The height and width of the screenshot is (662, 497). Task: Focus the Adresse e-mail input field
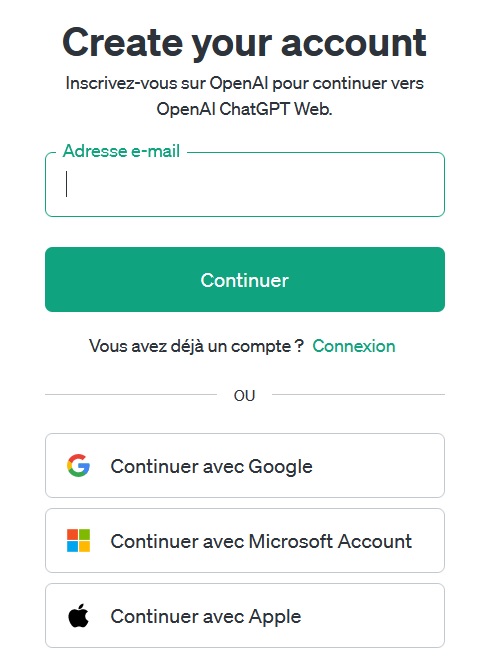pyautogui.click(x=245, y=184)
